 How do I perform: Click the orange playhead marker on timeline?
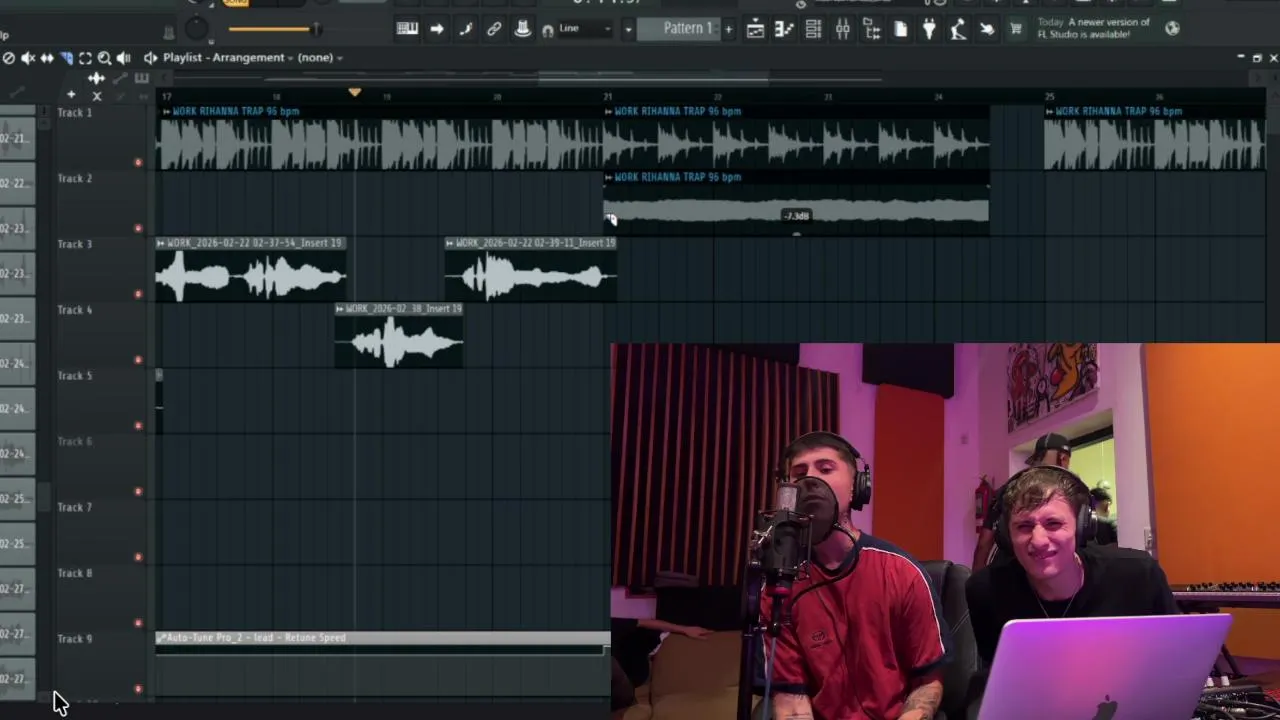[354, 93]
